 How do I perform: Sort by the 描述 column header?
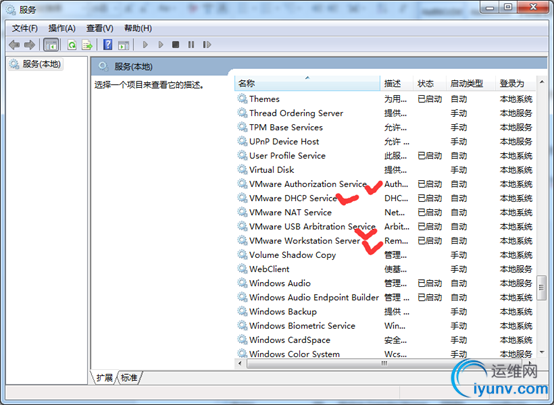tap(397, 84)
